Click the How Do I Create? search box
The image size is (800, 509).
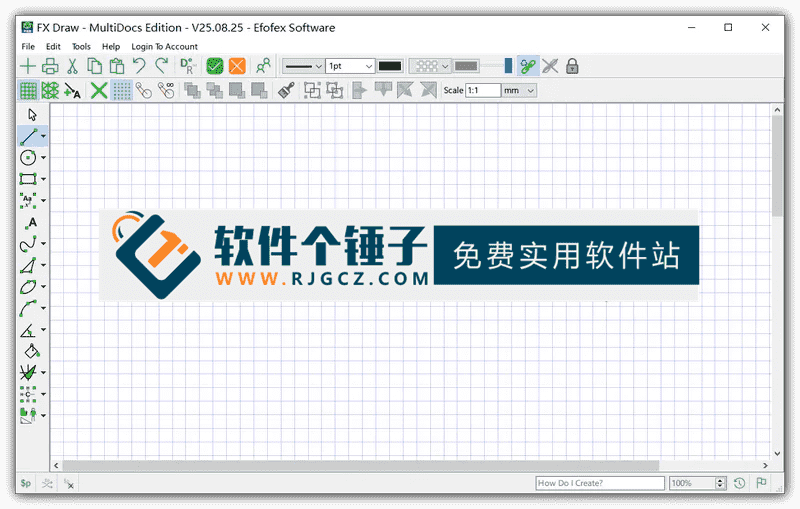click(600, 483)
